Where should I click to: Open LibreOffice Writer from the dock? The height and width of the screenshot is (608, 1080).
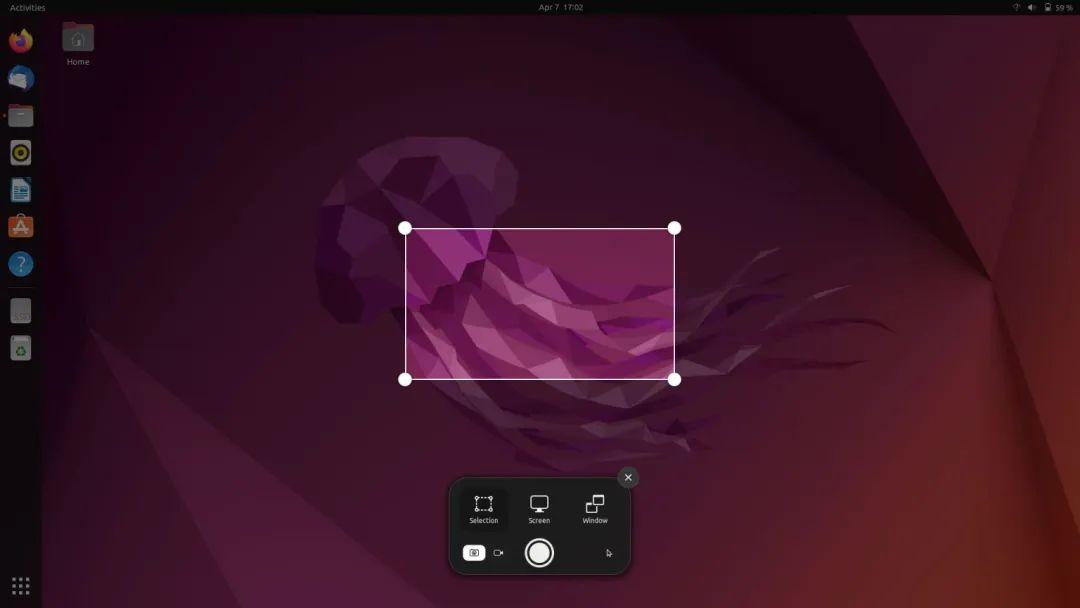21,189
